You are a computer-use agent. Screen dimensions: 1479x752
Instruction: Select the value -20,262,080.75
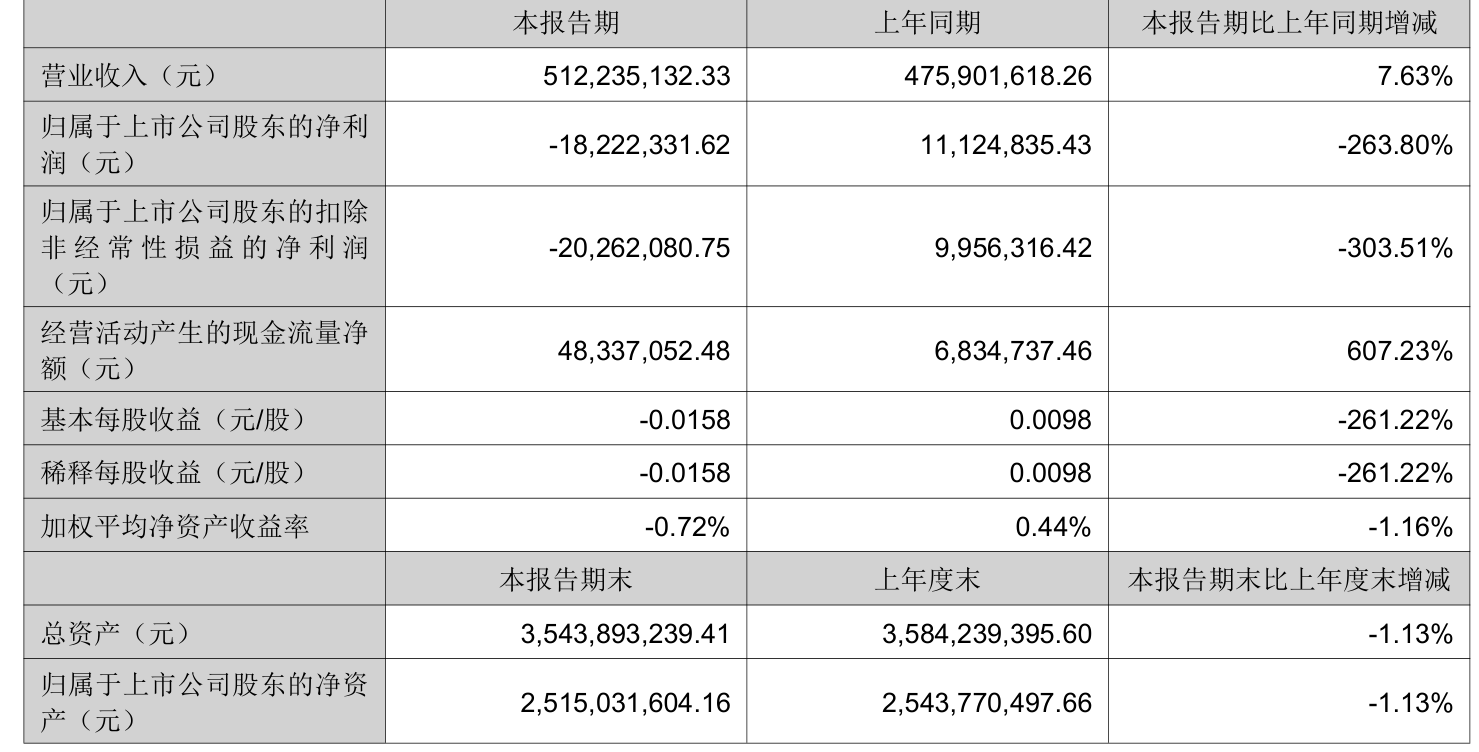point(639,247)
